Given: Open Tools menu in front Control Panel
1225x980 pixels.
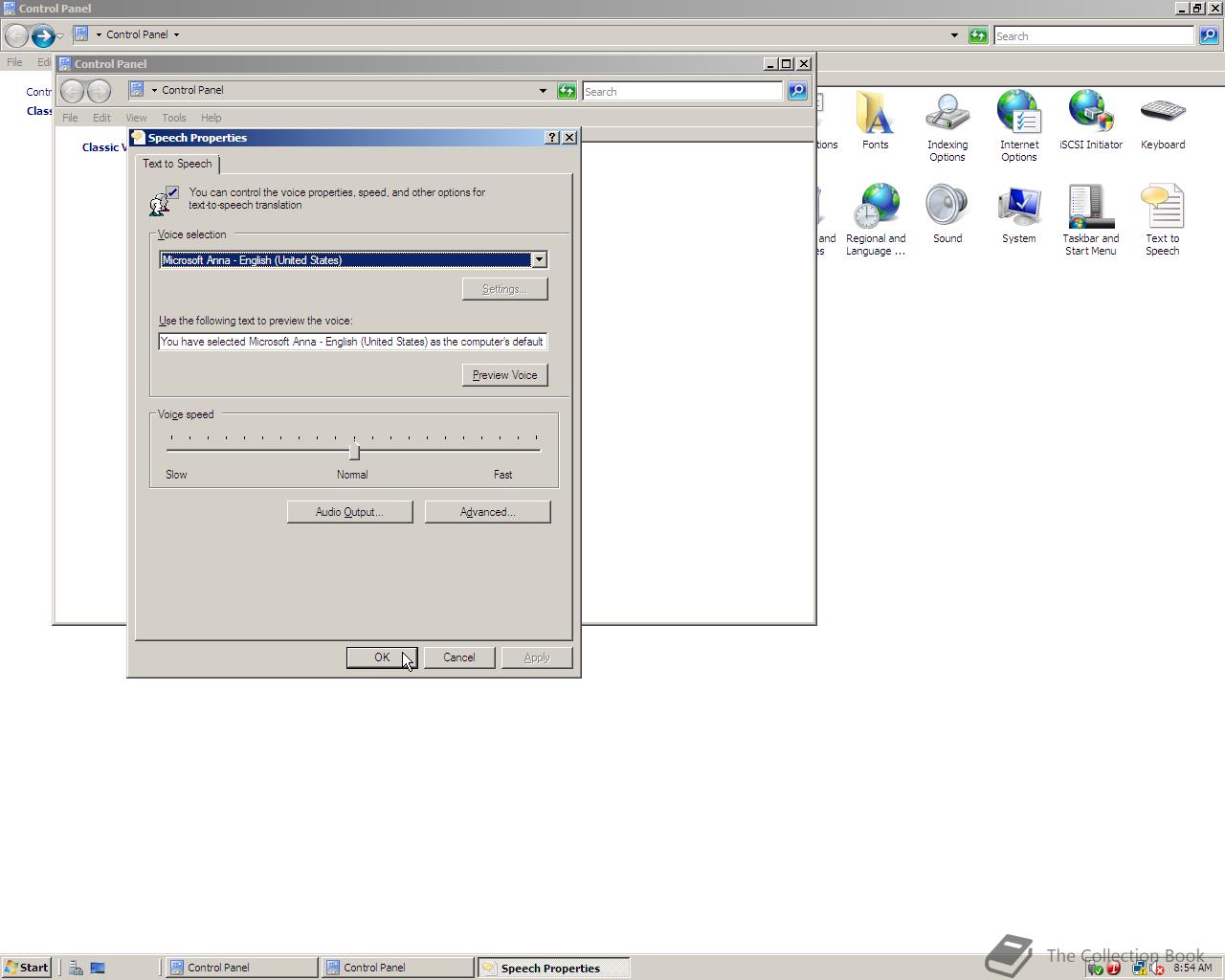Looking at the screenshot, I should tap(173, 118).
